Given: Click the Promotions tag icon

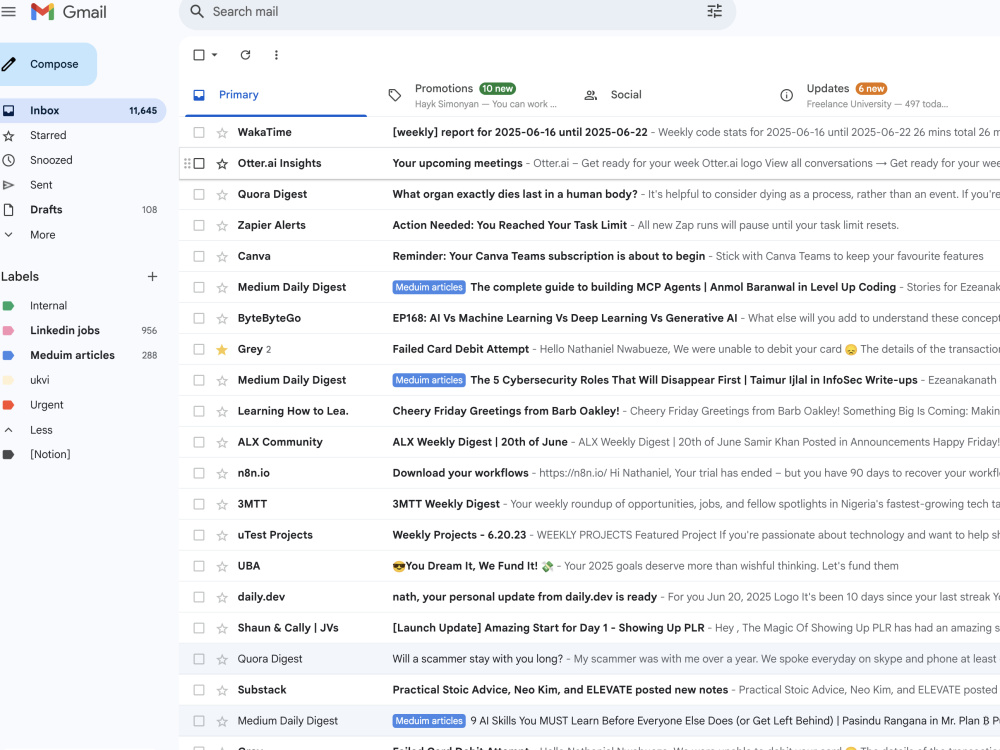Looking at the screenshot, I should [x=395, y=95].
